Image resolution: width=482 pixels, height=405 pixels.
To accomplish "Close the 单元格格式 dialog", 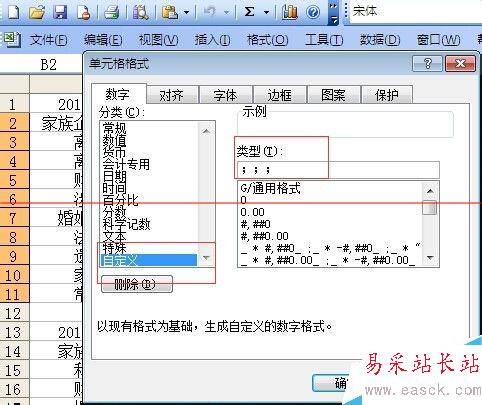I will click(x=460, y=63).
